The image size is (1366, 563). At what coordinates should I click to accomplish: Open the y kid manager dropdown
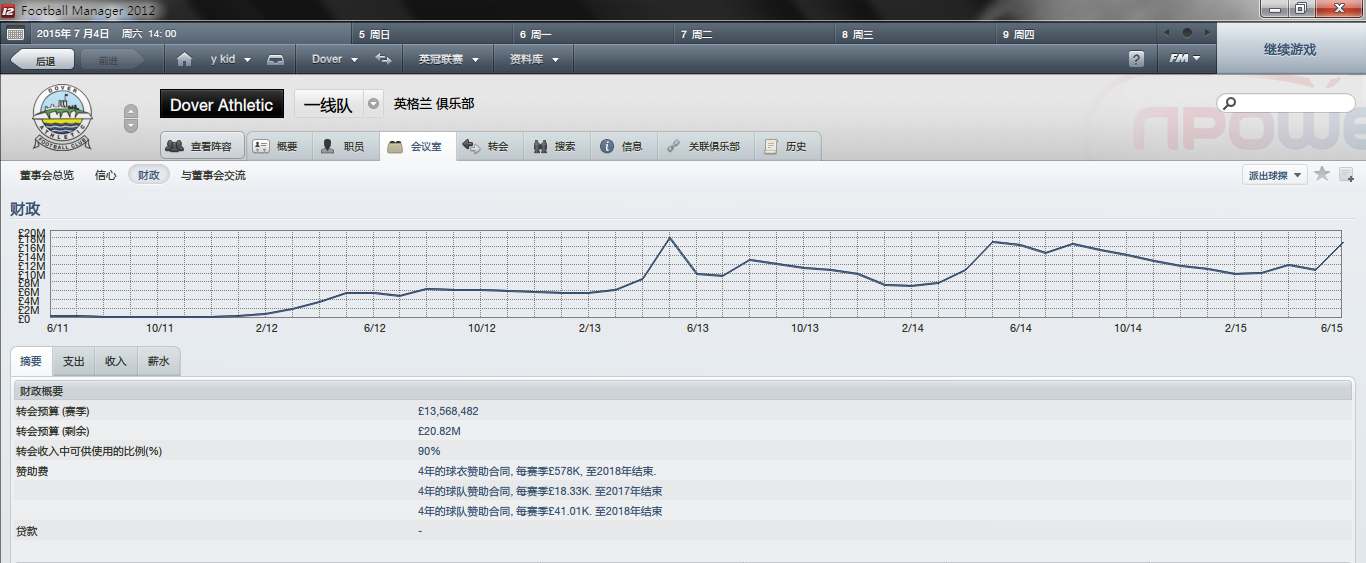tap(230, 59)
